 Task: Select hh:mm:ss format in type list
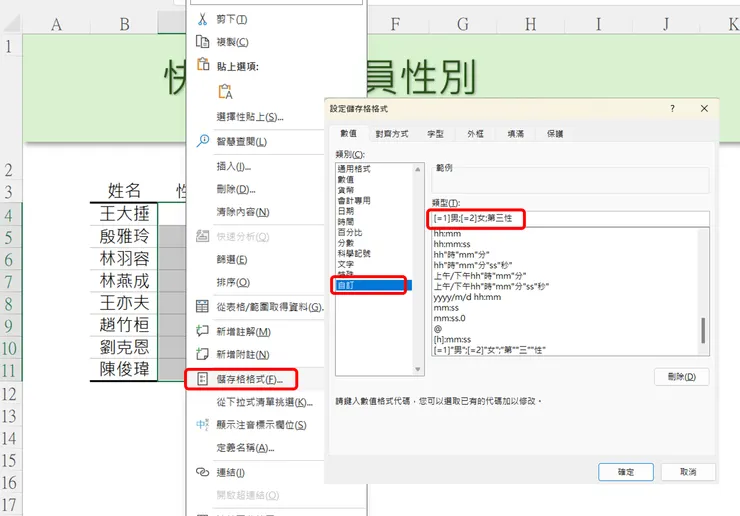[452, 244]
